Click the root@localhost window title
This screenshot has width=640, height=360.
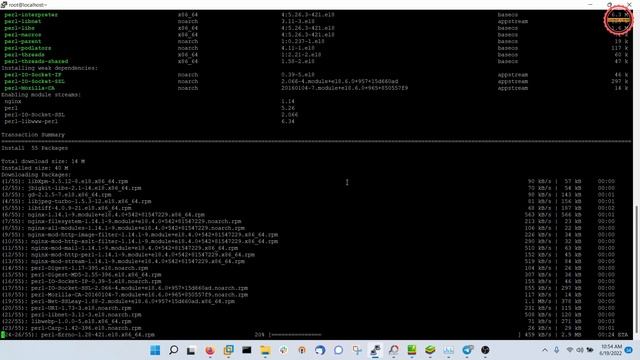tap(27, 5)
